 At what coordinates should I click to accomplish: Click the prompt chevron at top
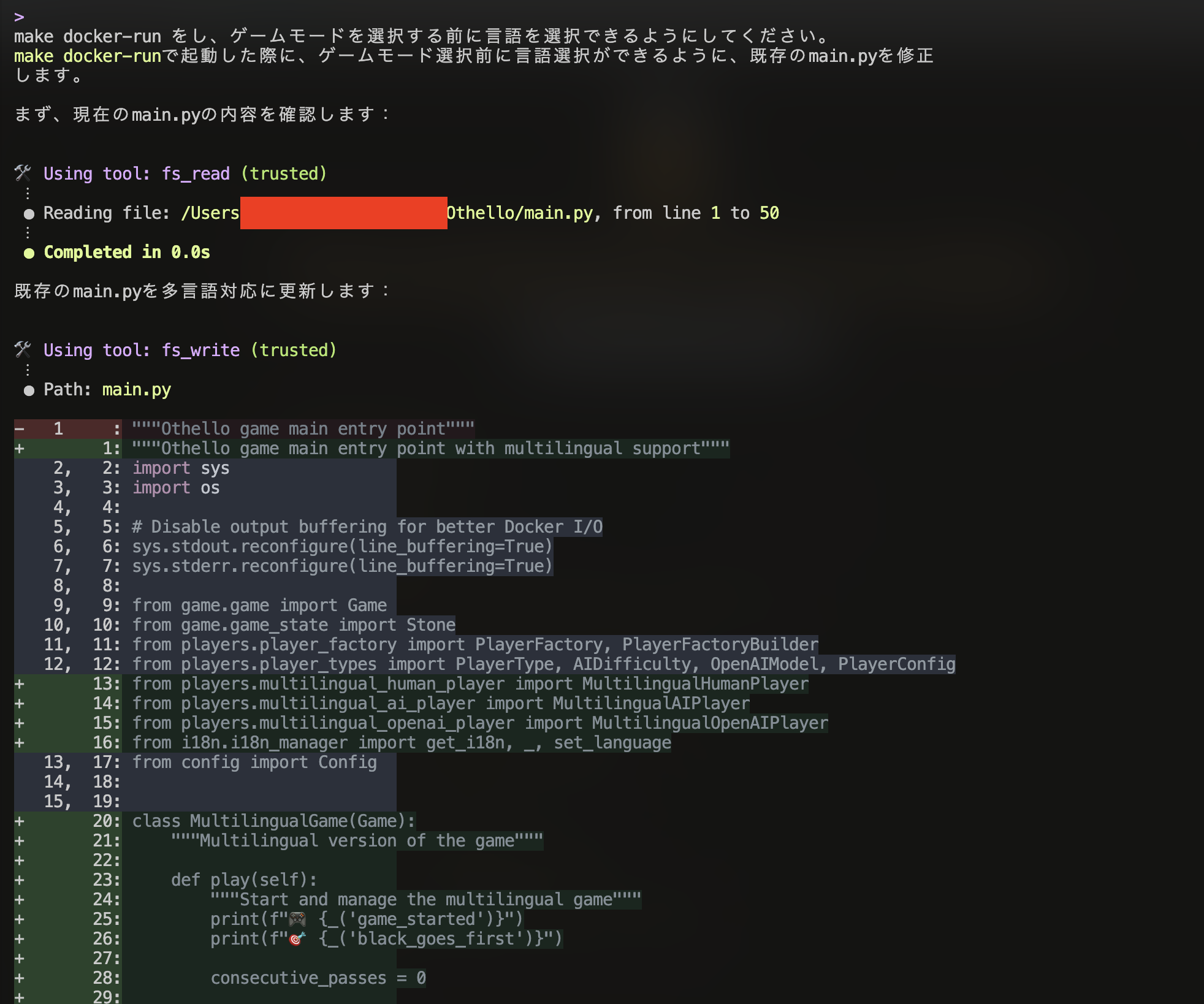pos(19,17)
